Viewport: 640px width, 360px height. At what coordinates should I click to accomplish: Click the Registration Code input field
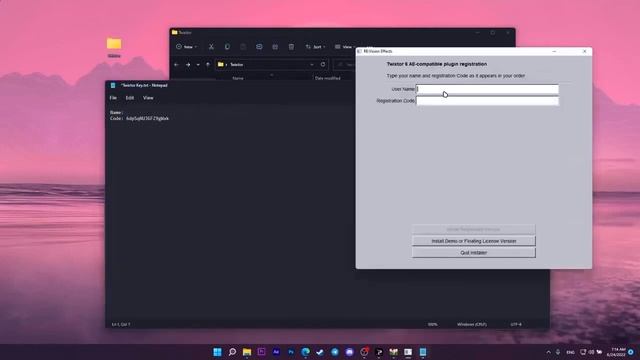point(487,101)
